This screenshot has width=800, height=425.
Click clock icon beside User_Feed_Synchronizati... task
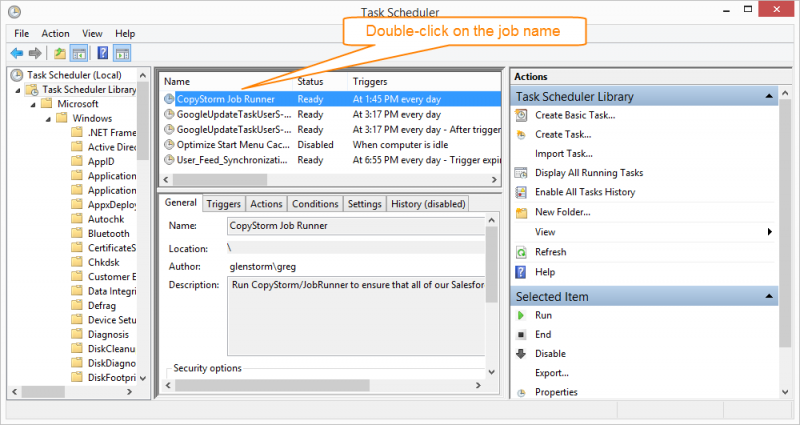[169, 160]
